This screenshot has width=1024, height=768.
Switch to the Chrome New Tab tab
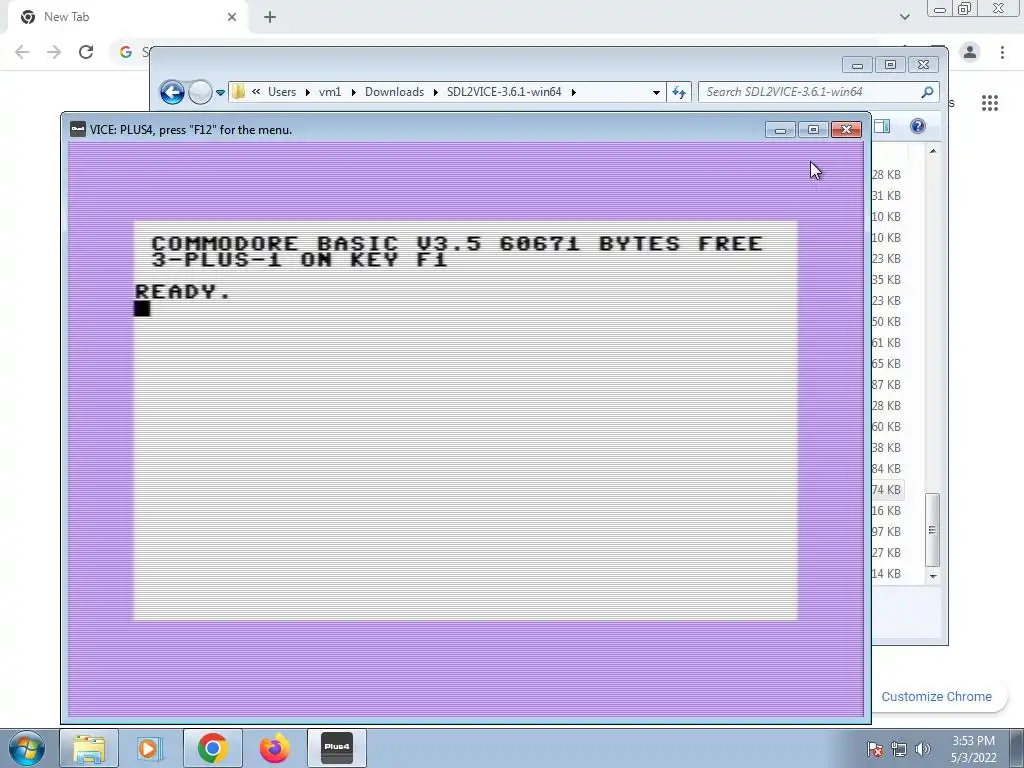tap(127, 17)
